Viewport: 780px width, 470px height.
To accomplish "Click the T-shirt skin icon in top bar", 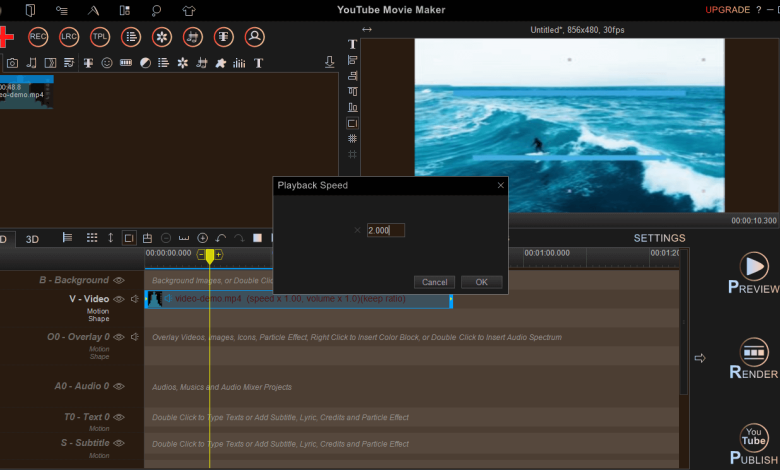I will [189, 10].
